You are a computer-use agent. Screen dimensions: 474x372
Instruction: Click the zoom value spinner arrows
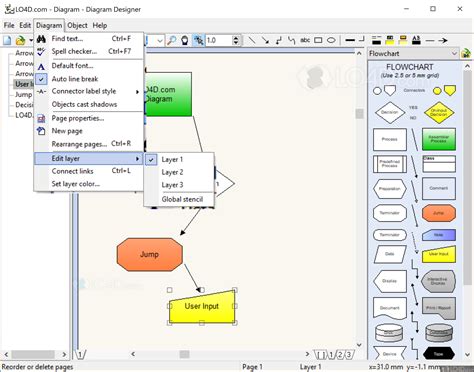point(236,40)
